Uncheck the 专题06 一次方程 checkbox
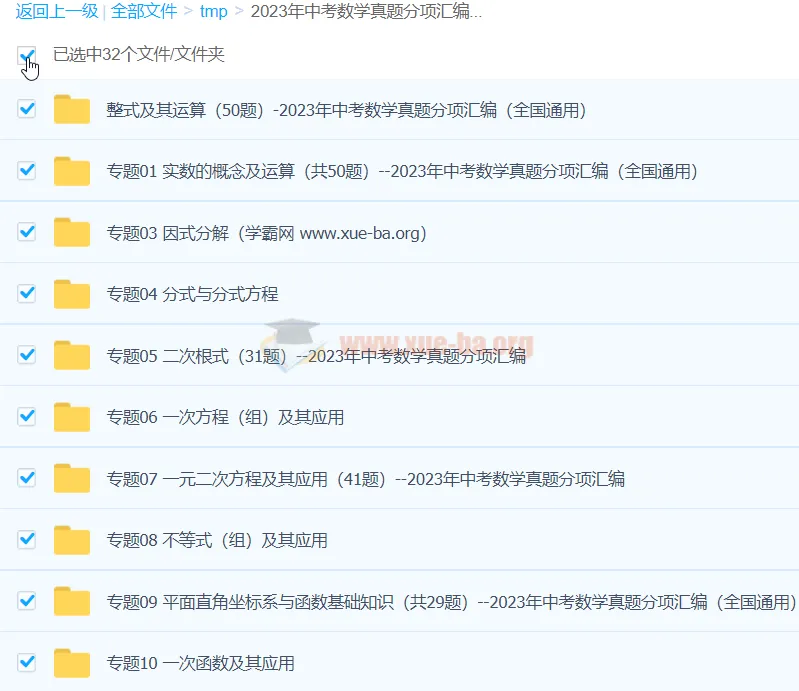This screenshot has width=799, height=691. coord(26,416)
